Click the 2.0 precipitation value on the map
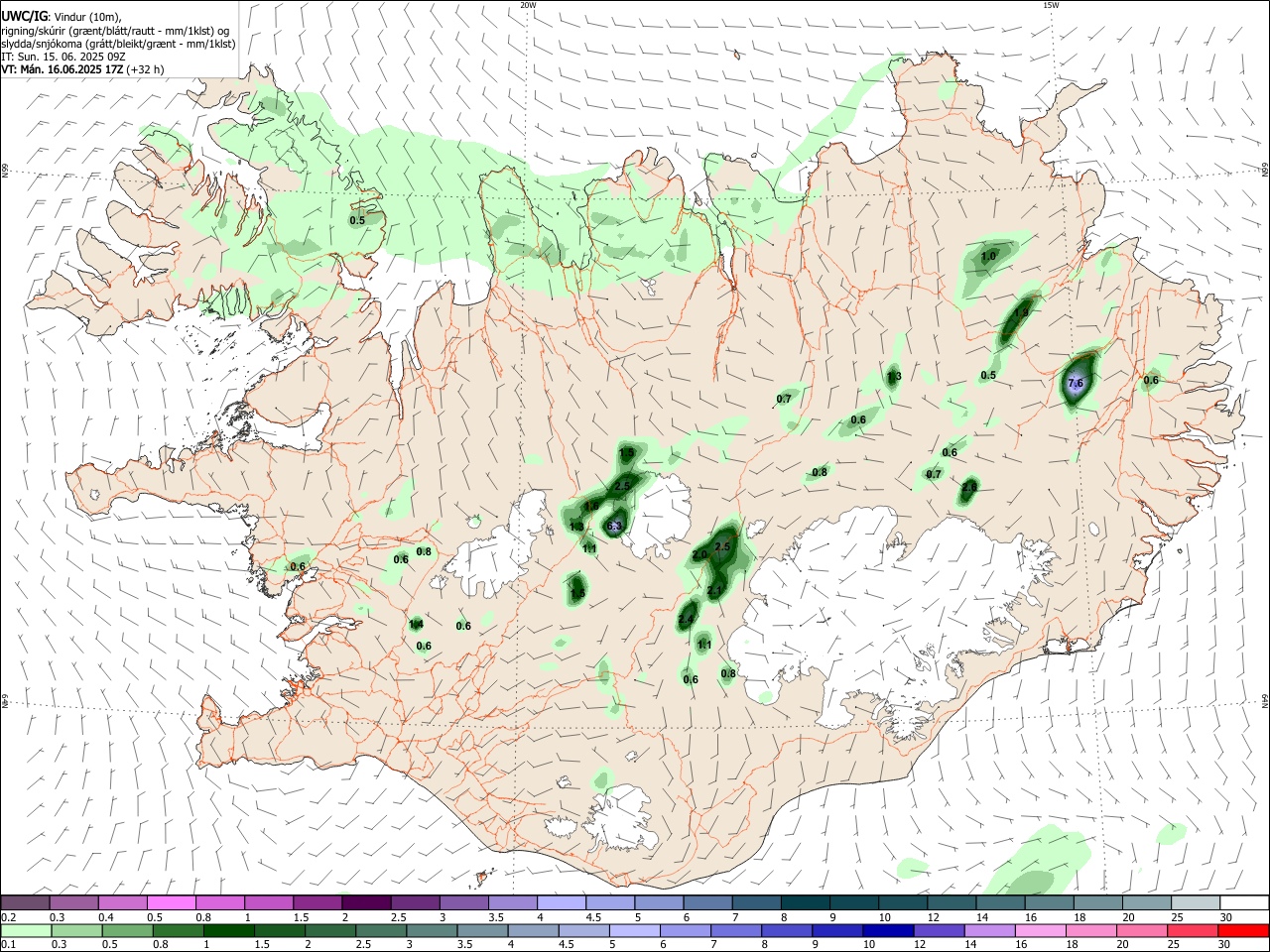 tap(699, 554)
